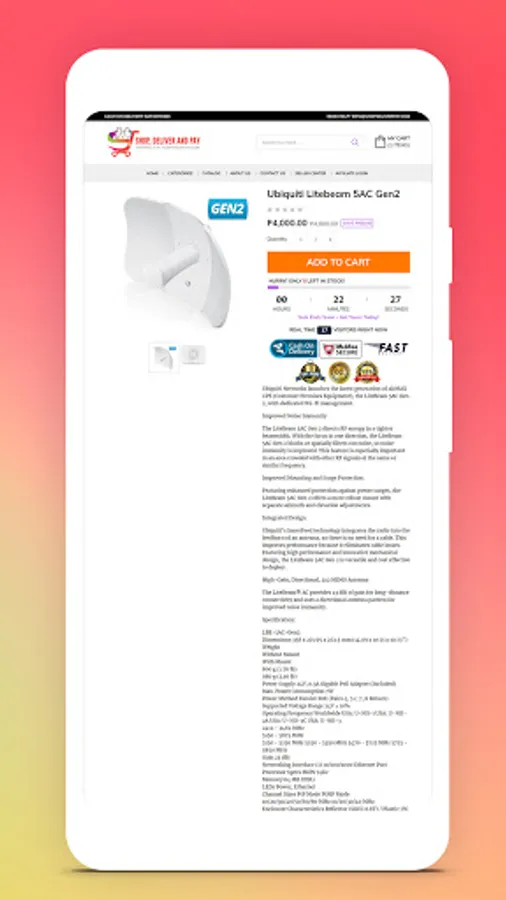Click the five-star rating row
The width and height of the screenshot is (506, 900).
point(285,210)
